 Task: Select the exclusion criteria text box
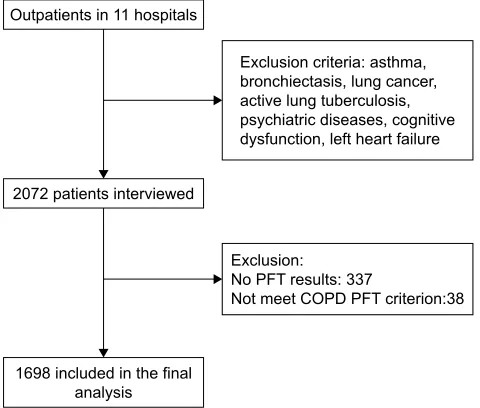coord(348,100)
